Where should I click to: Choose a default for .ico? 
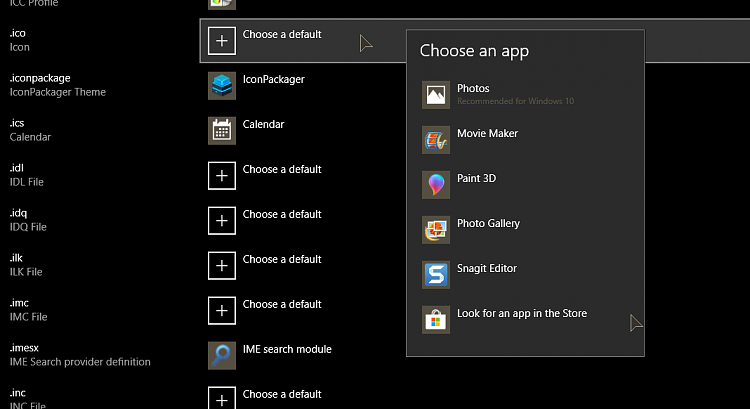(282, 34)
